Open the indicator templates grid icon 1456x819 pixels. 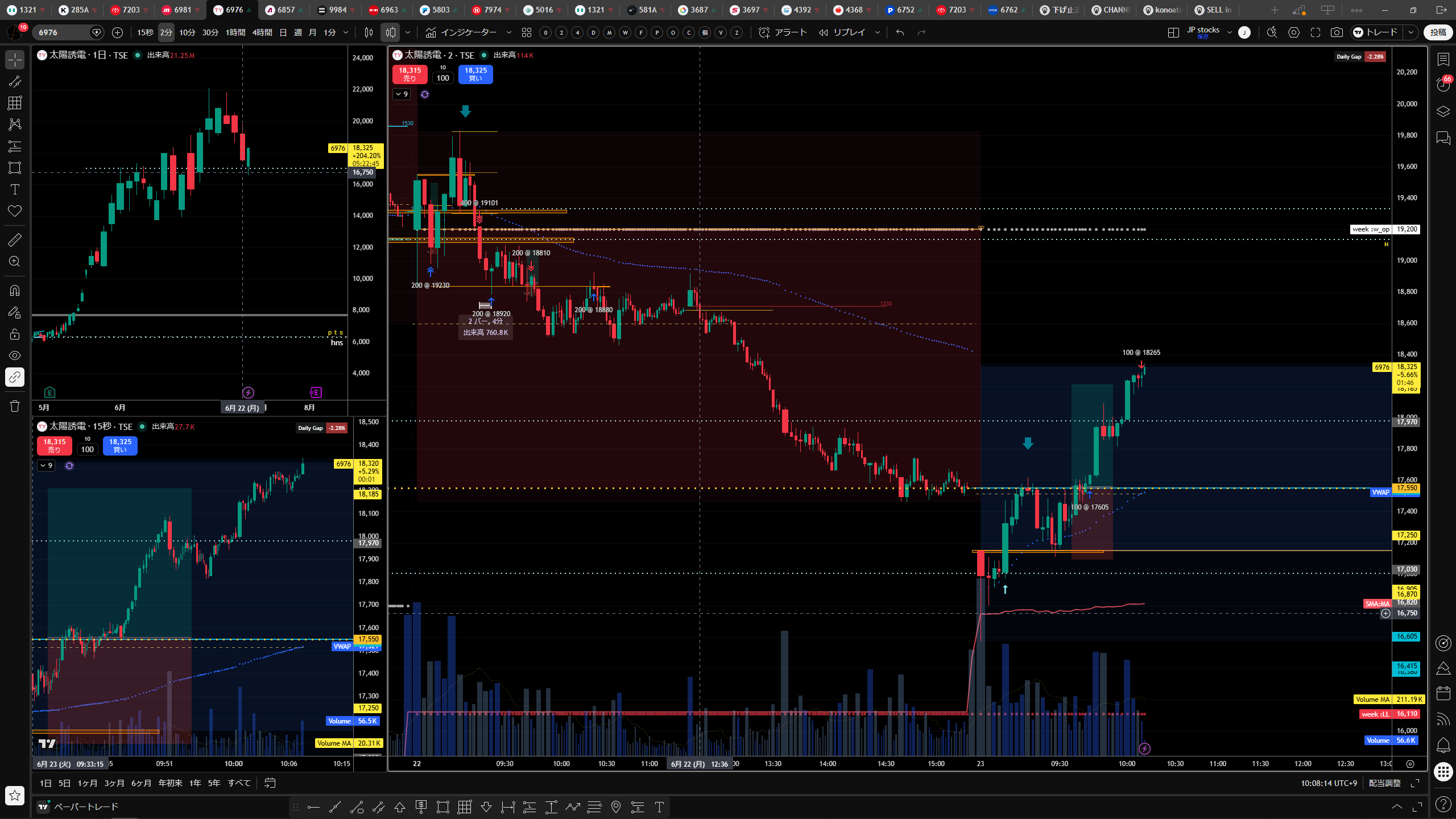coord(527,32)
